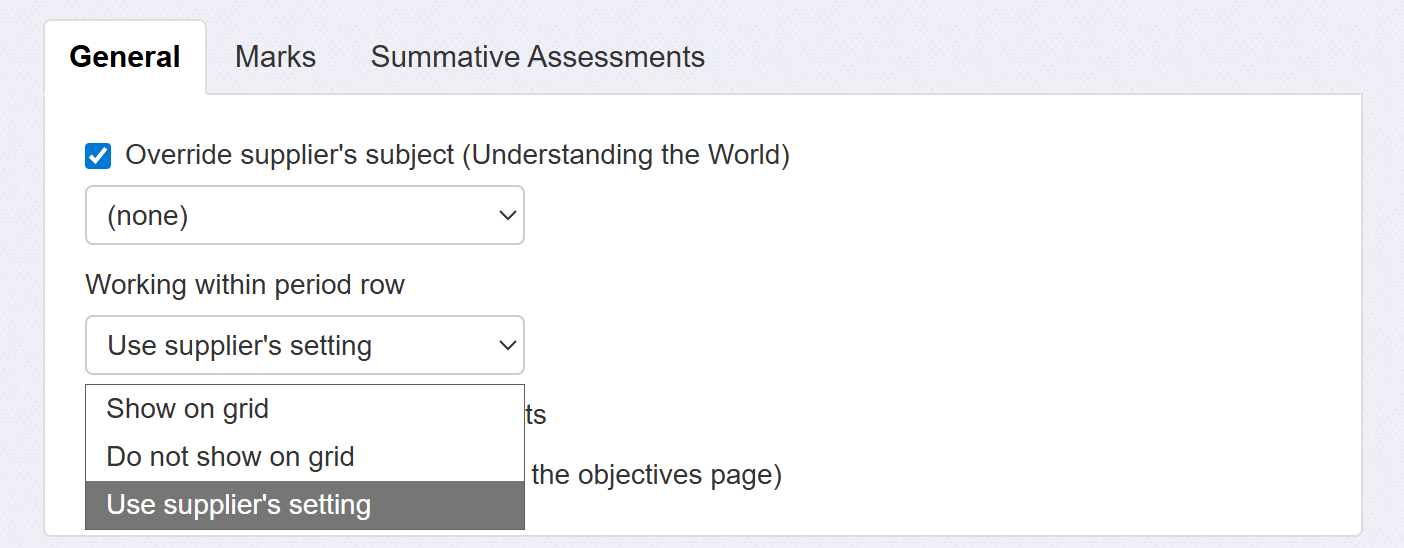Click the chevron arrow on the (none) dropdown
This screenshot has width=1404, height=548.
click(507, 215)
